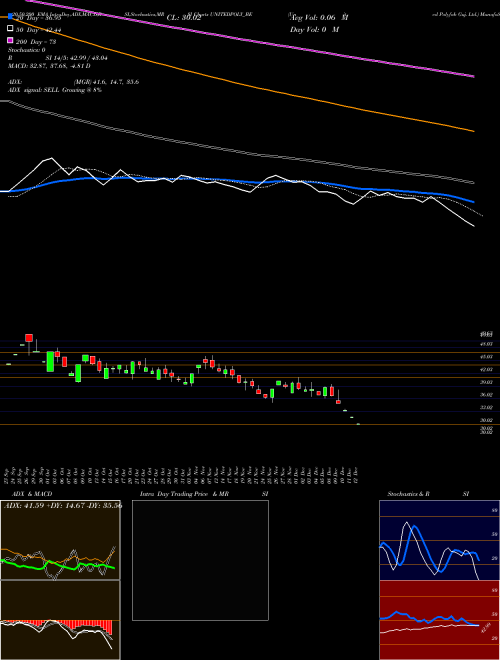Select the '200 Day = 73' legend text
The width and height of the screenshot is (500, 660).
pyautogui.click(x=36, y=42)
